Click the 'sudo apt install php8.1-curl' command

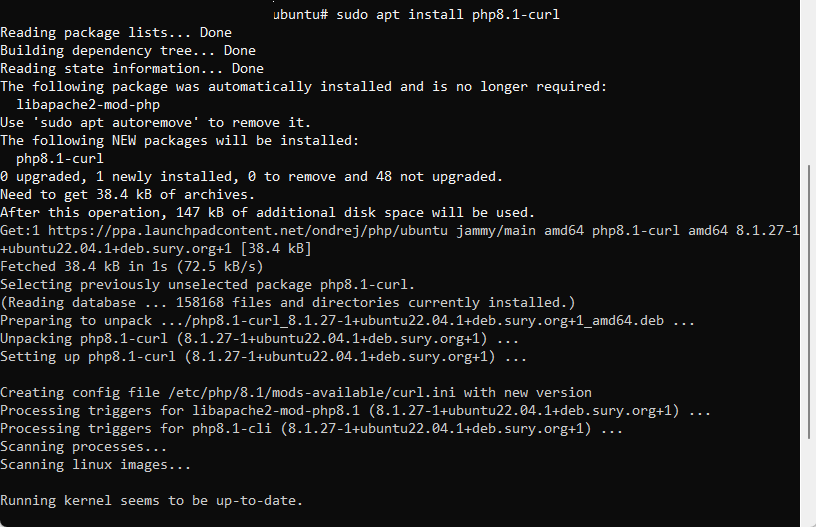448,14
